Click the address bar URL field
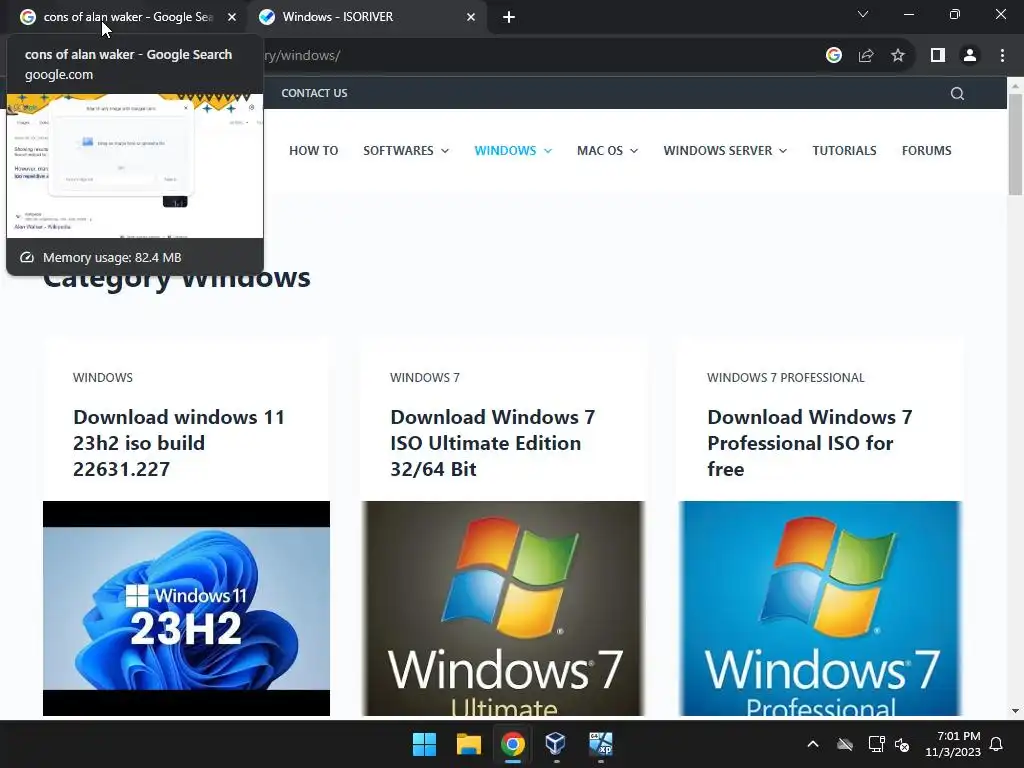This screenshot has height=768, width=1024. coord(536,56)
